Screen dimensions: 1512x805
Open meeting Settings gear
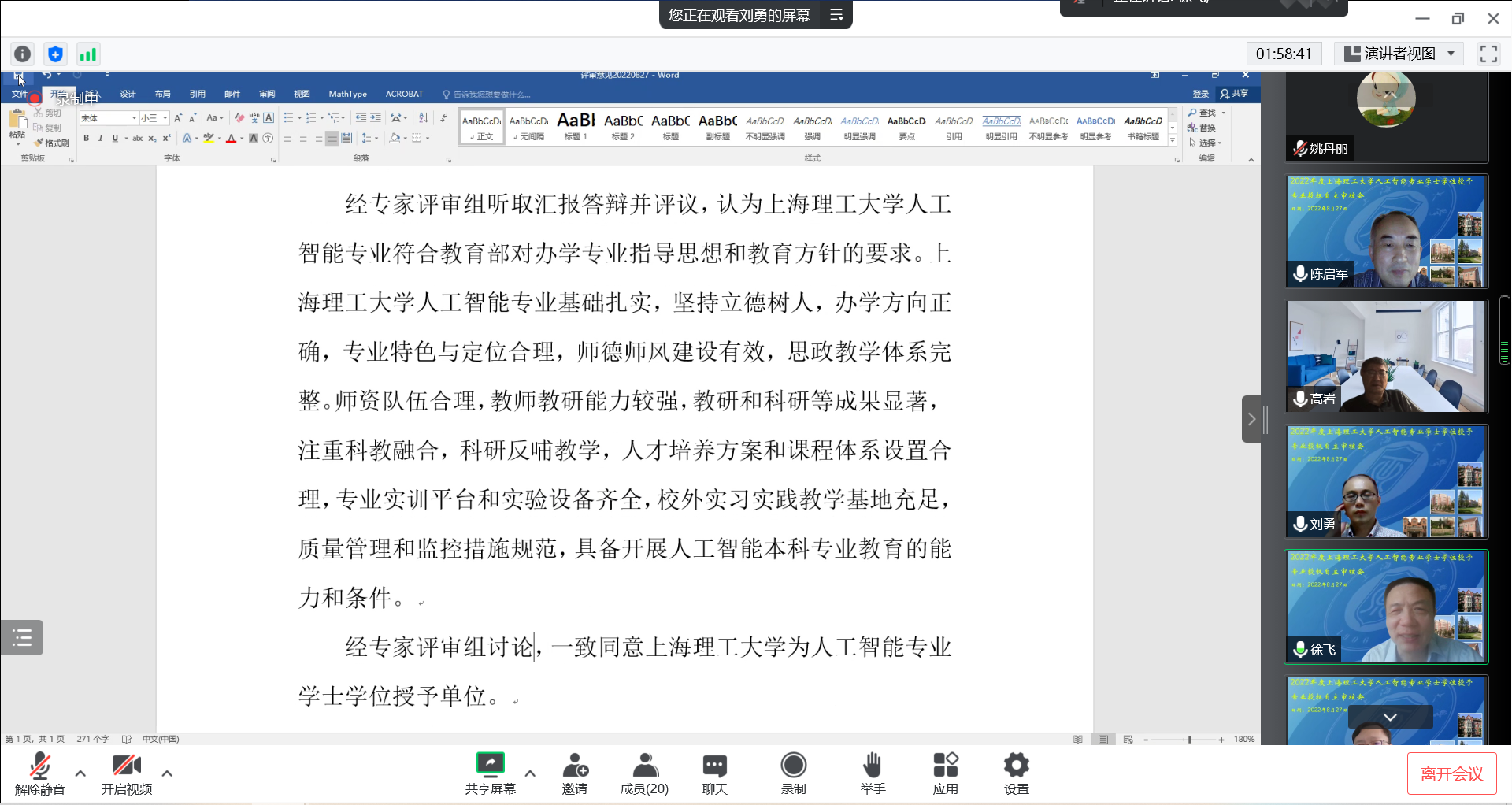coord(1016,773)
